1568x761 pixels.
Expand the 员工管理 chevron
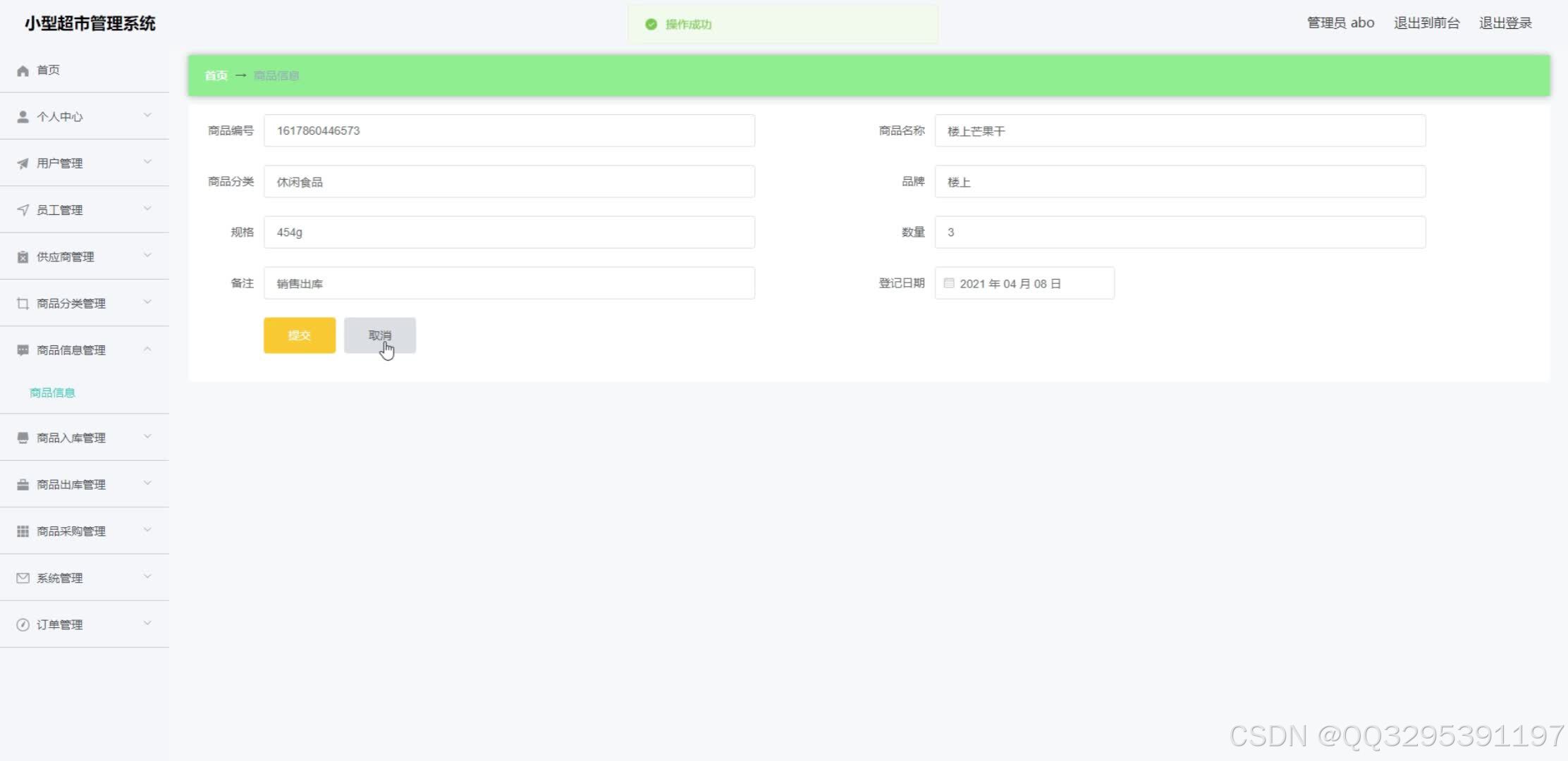click(147, 209)
